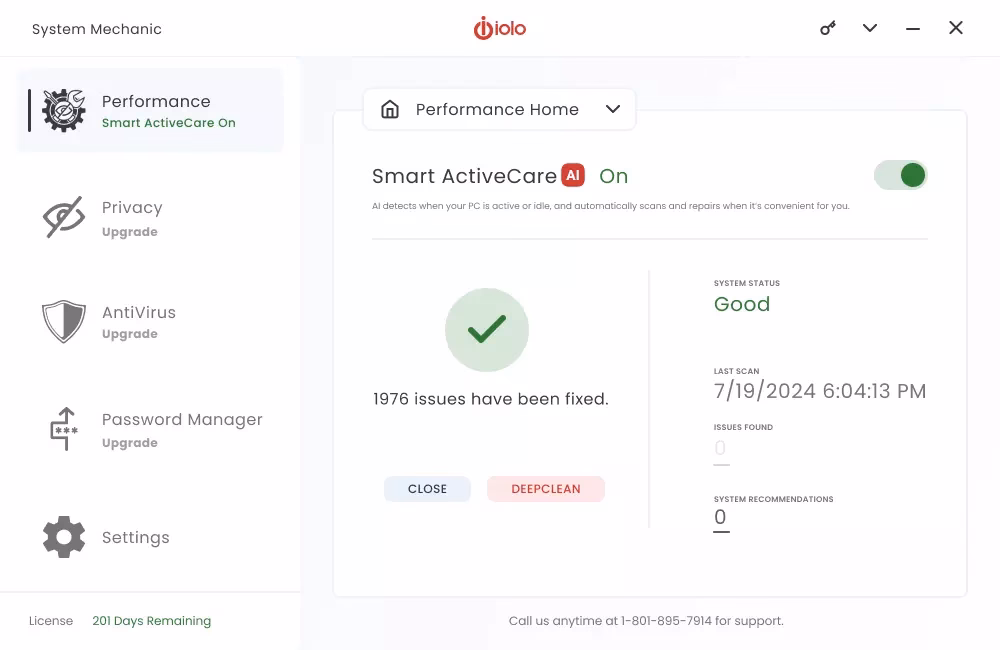Select the AntiVirus label in sidebar
Viewport: 1000px width, 650px height.
[139, 312]
